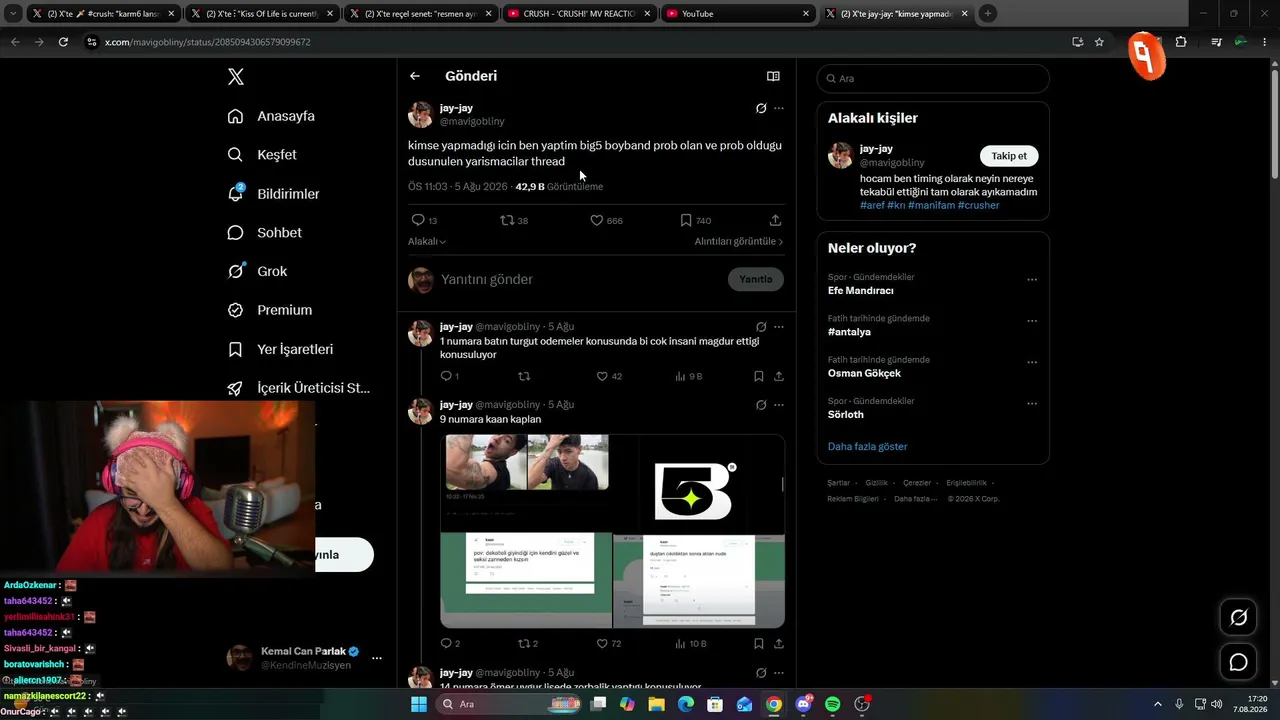The width and height of the screenshot is (1280, 720).
Task: Open Anasayfa in the sidebar
Action: pos(271,116)
